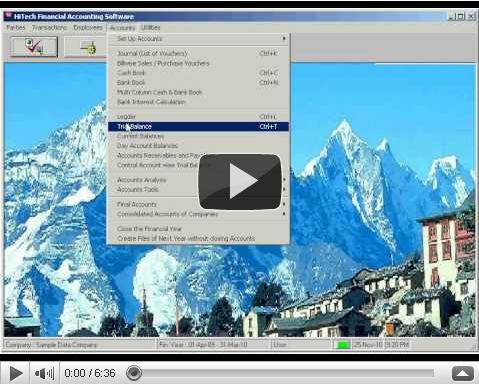Image resolution: width=479 pixels, height=384 pixels.
Task: Click the red checkmark toolbar icon
Action: pos(34,47)
